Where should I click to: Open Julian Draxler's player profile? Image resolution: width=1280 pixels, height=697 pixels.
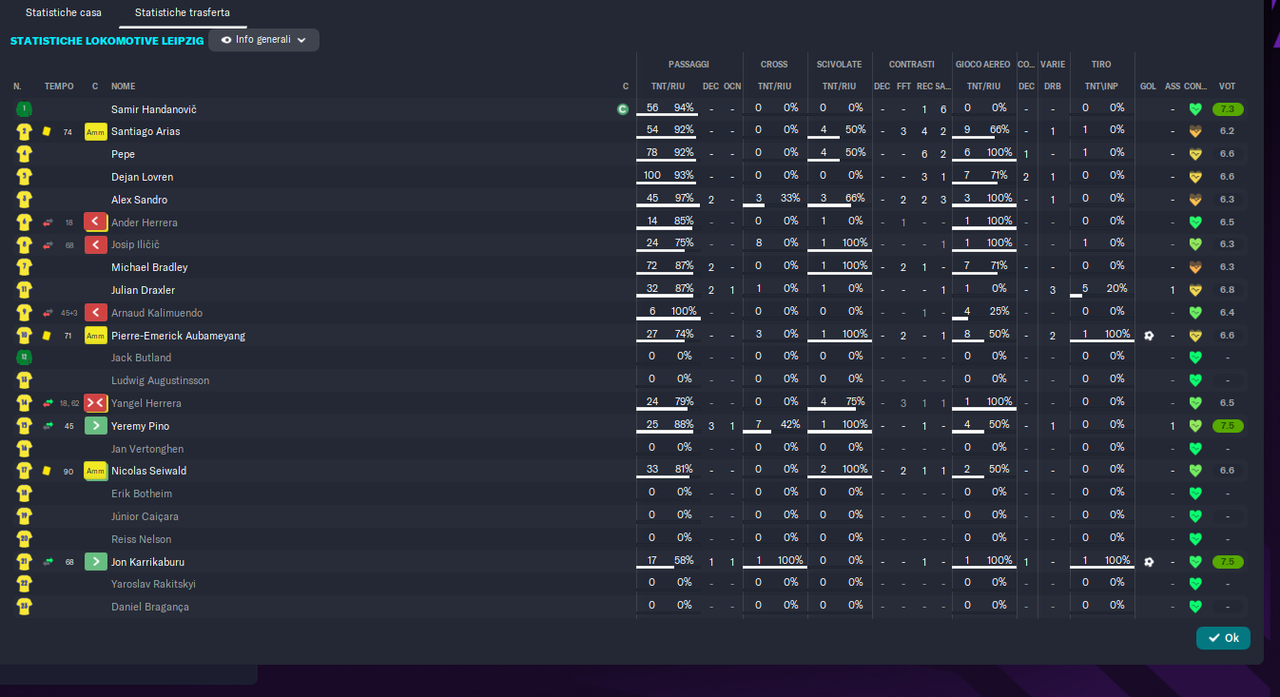coord(143,290)
